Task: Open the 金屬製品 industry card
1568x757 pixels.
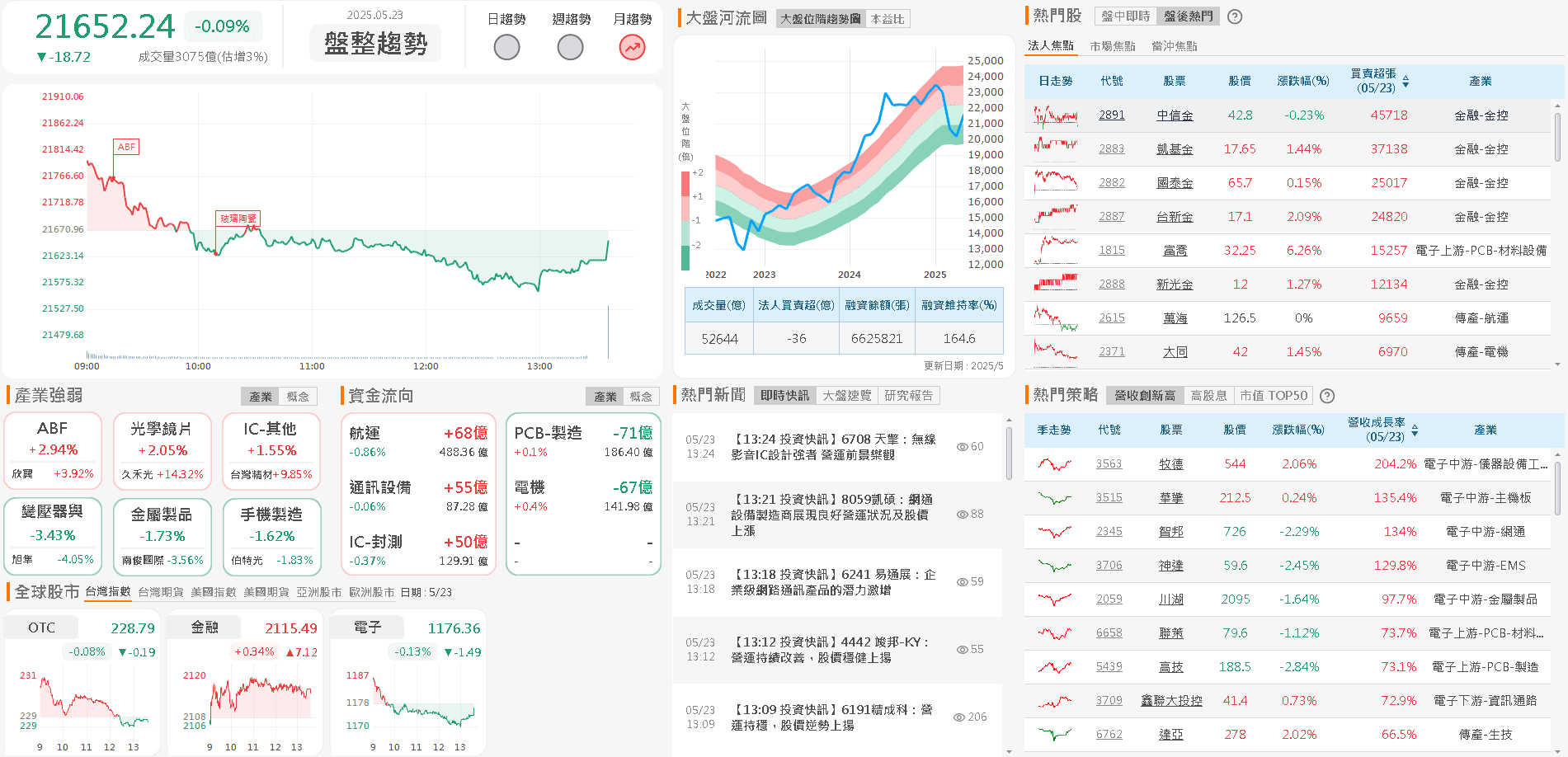Action: (x=162, y=536)
